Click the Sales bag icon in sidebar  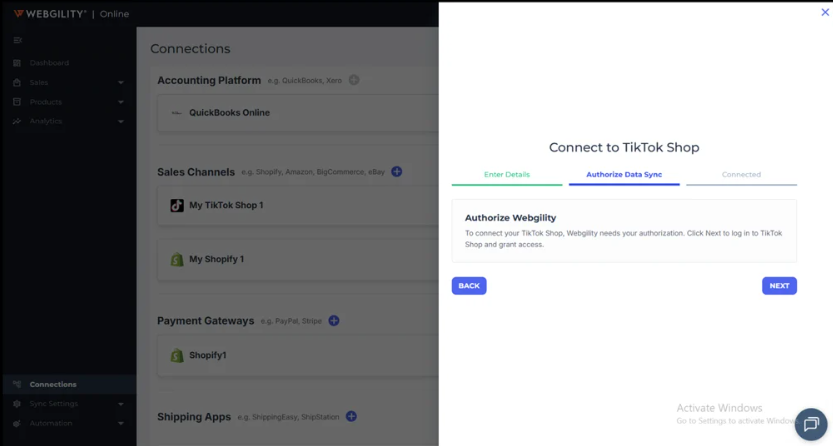point(17,82)
